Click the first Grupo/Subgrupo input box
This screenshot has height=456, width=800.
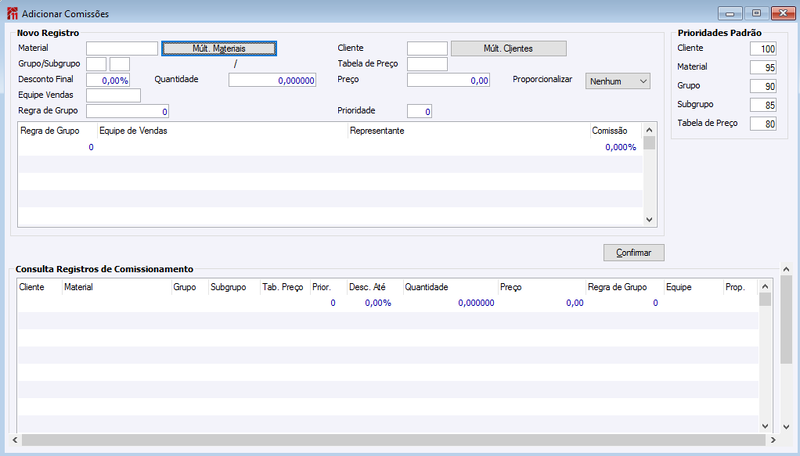pos(96,64)
